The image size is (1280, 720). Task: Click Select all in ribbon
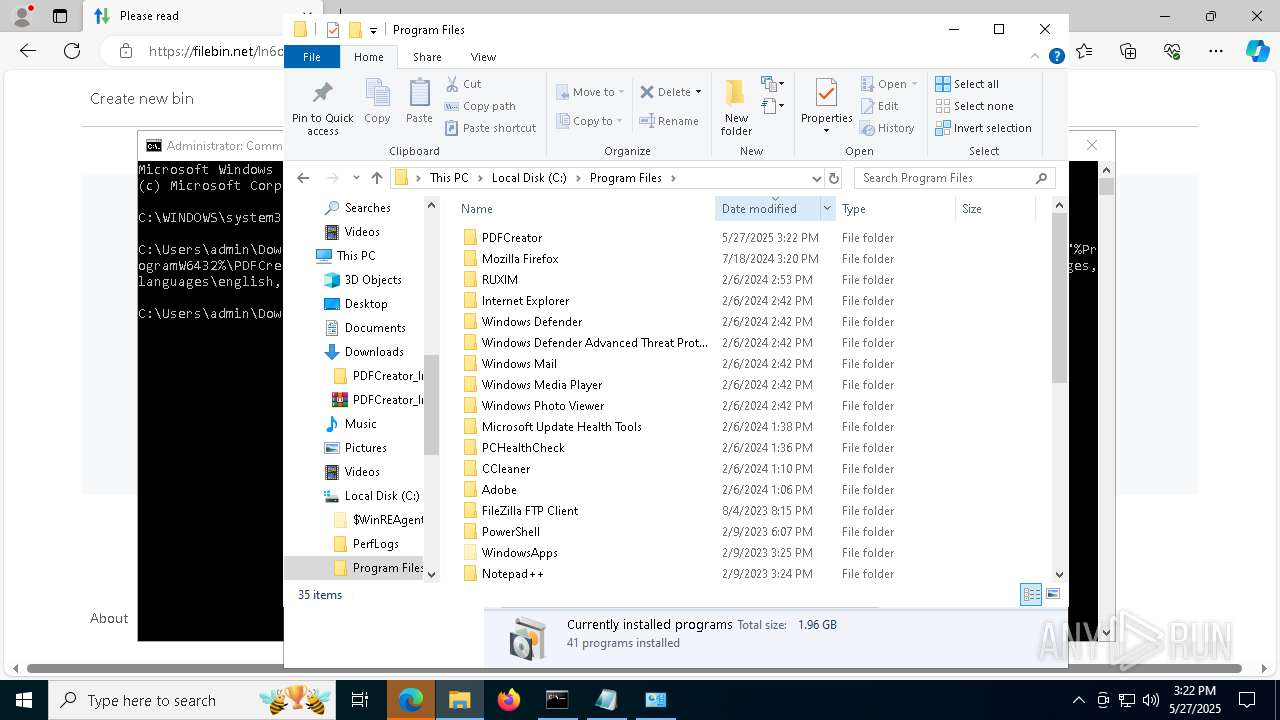tap(966, 84)
